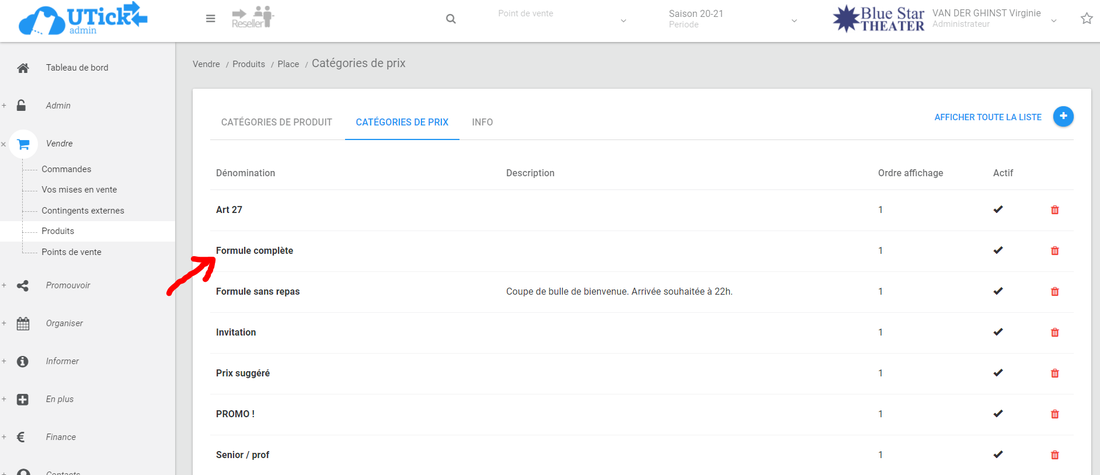Open the search magnifier icon
The image size is (1100, 475).
pyautogui.click(x=451, y=19)
